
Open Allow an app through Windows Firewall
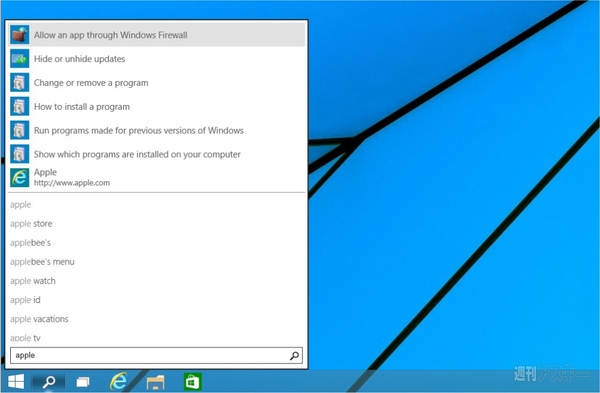point(157,35)
